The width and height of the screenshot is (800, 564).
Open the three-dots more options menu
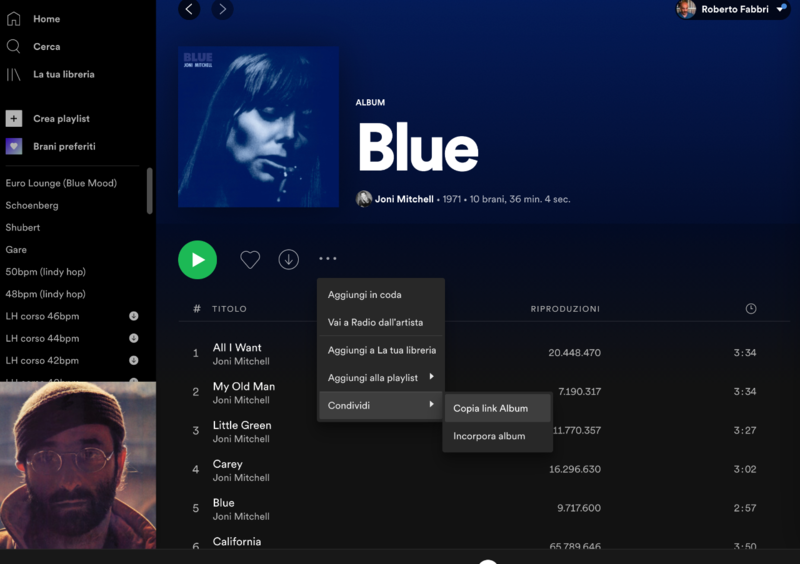point(328,259)
